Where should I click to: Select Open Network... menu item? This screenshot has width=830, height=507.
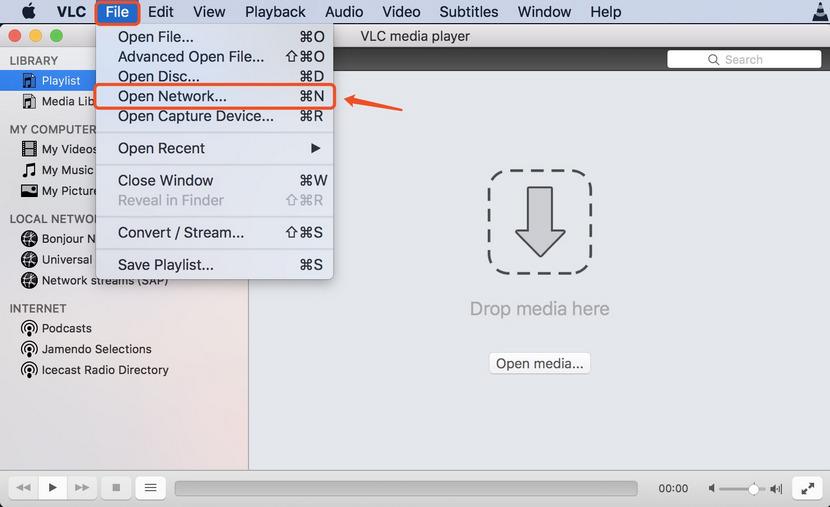pyautogui.click(x=214, y=96)
